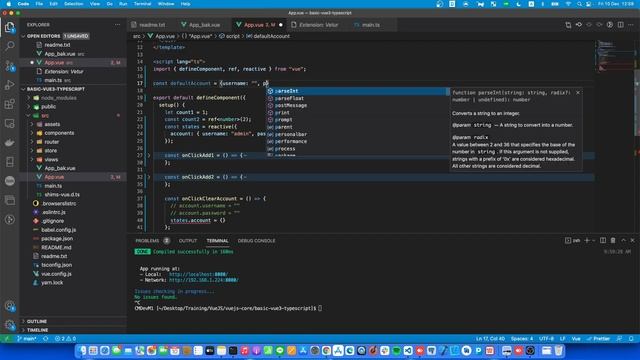Expand the components folder
Screen dimensions: 640x360
pyautogui.click(x=33, y=133)
